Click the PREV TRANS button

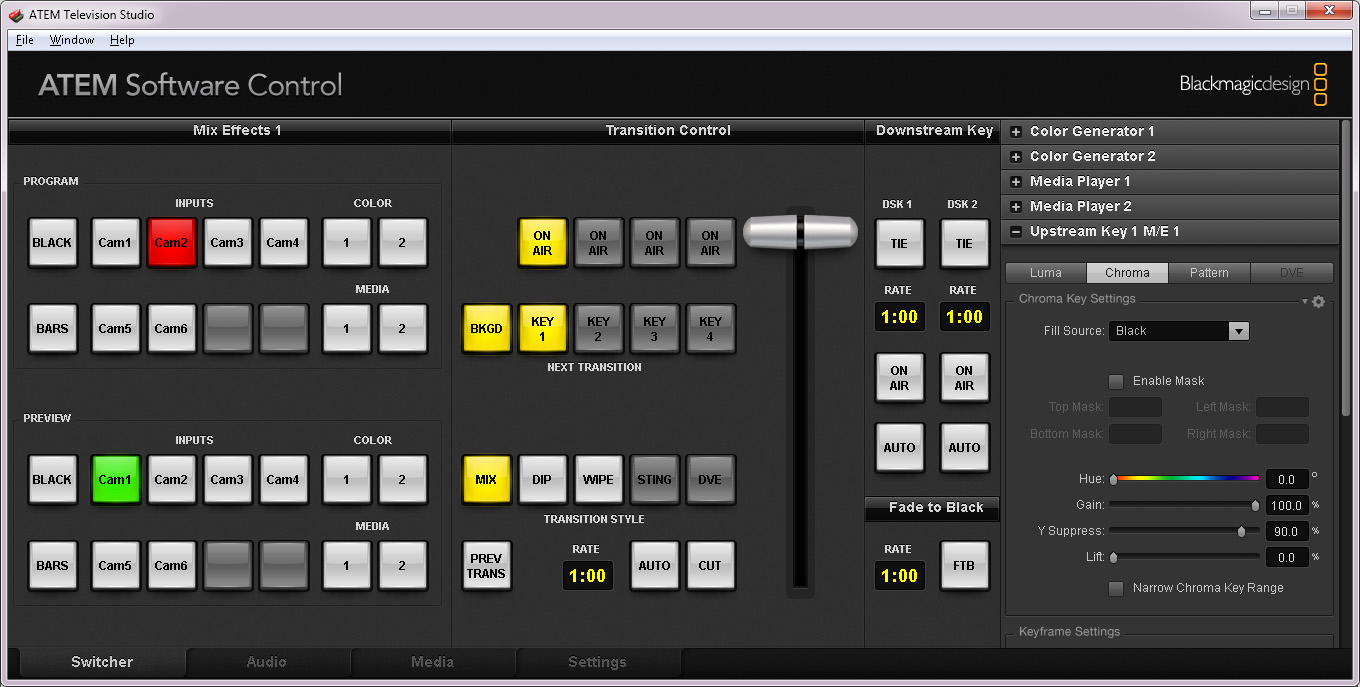point(486,566)
